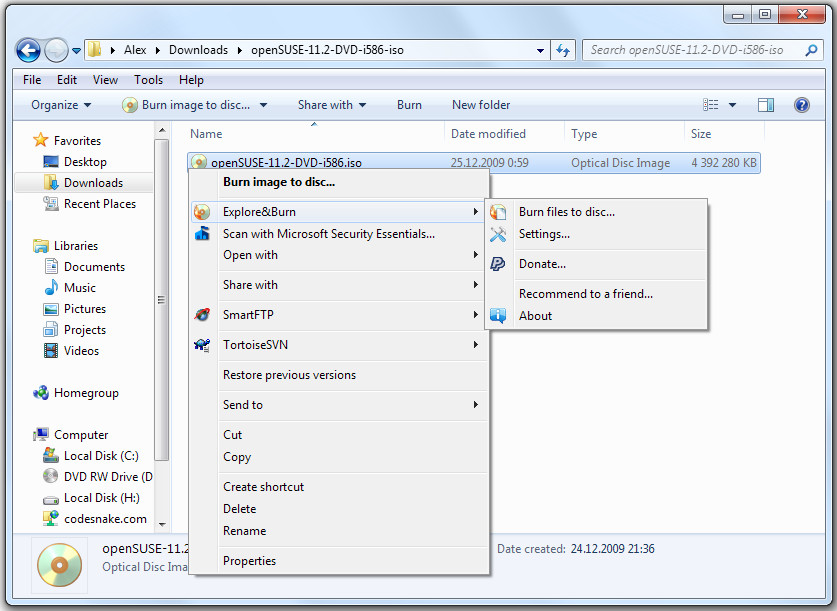Viewport: 837px width, 611px height.
Task: Click the About info icon
Action: point(498,315)
